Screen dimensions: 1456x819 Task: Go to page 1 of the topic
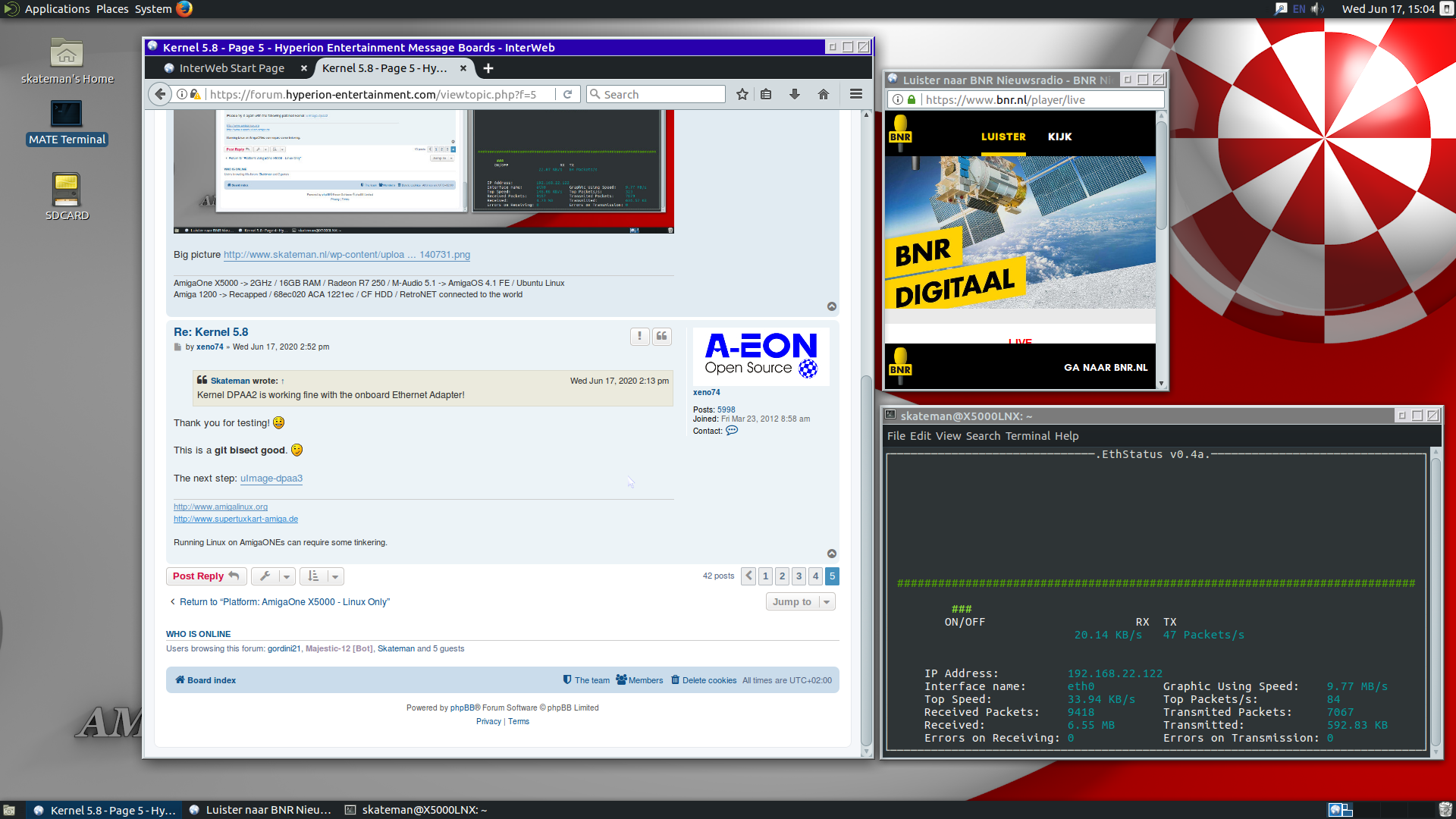click(766, 576)
